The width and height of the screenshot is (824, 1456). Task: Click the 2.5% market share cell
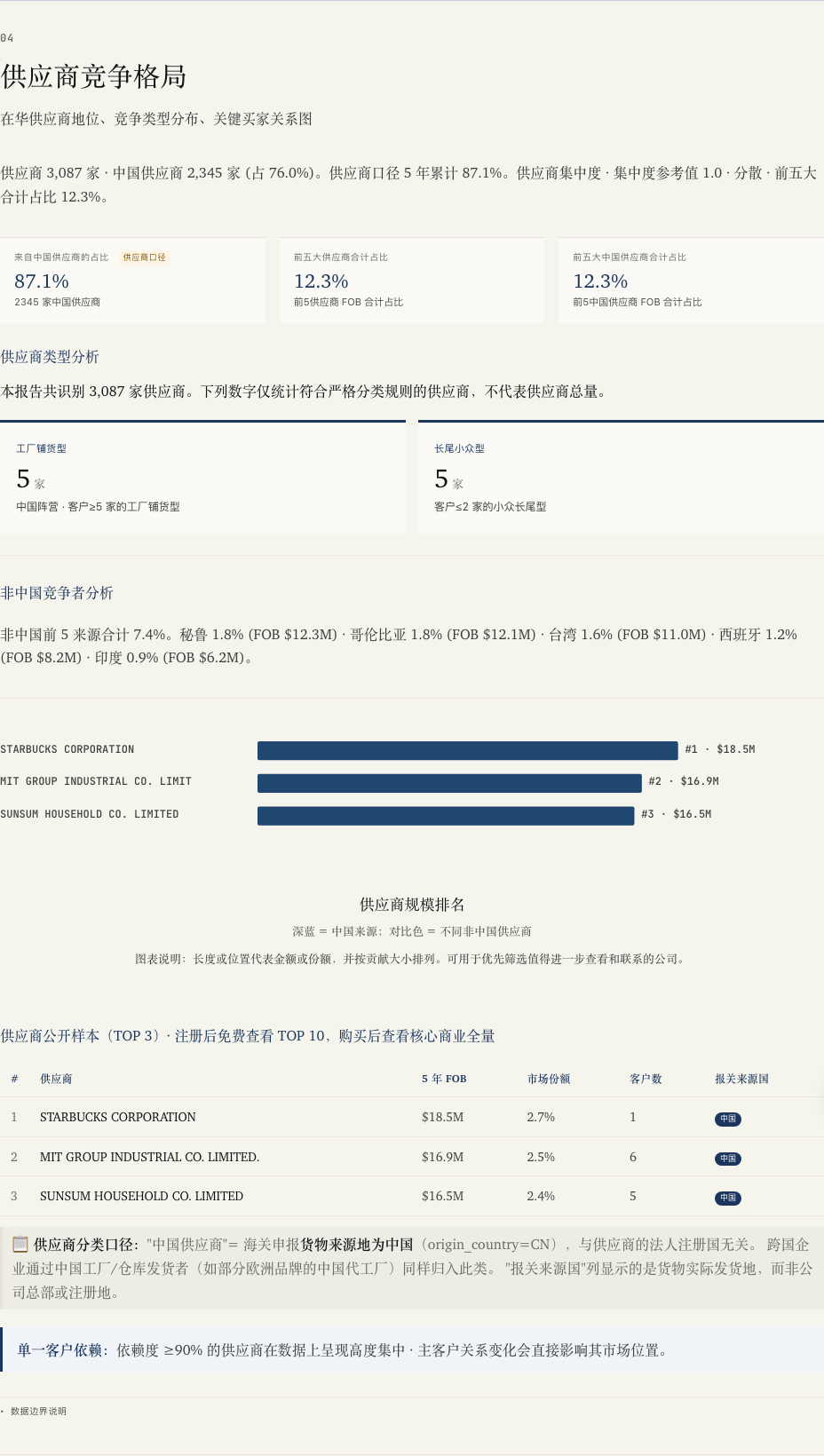(541, 1157)
